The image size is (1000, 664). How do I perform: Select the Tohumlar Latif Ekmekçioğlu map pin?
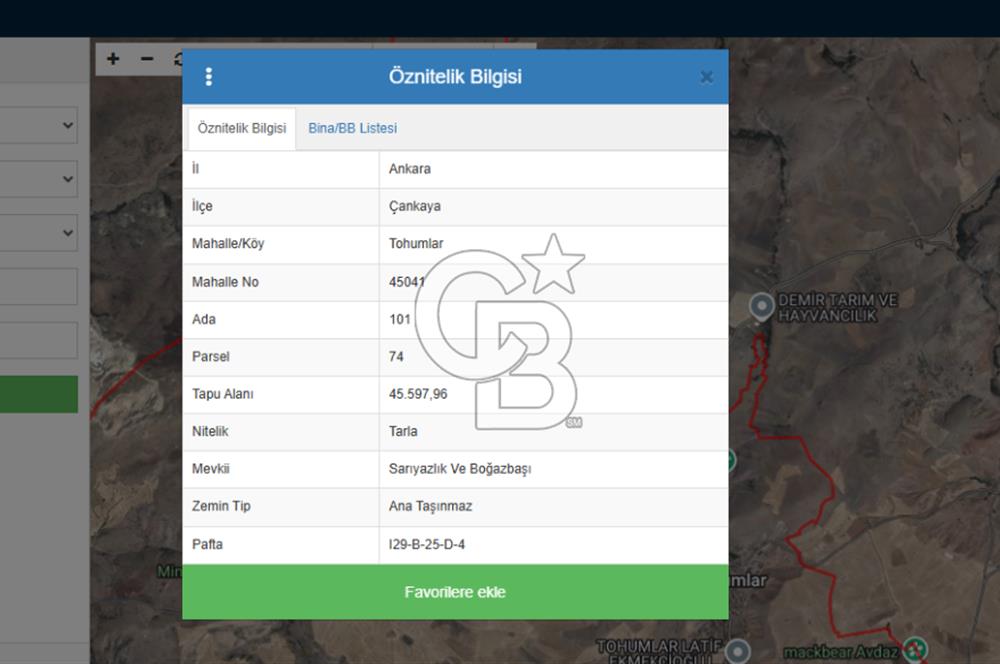pyautogui.click(x=737, y=650)
